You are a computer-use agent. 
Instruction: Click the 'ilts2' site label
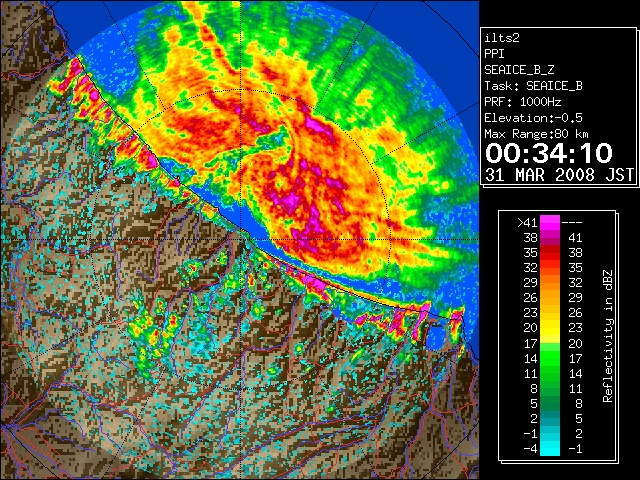[x=502, y=38]
